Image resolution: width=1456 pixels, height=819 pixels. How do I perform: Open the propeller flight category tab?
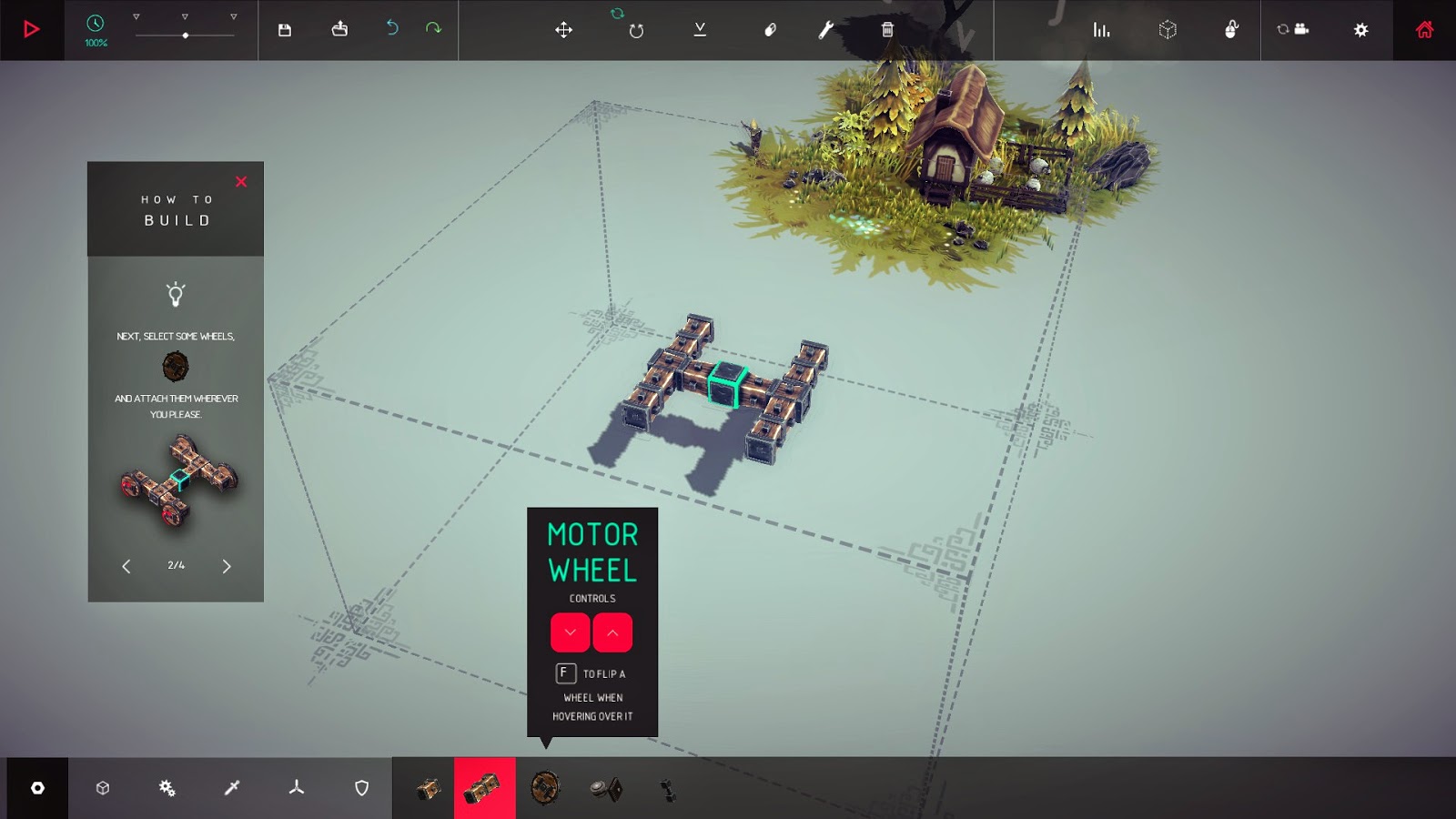pos(297,788)
